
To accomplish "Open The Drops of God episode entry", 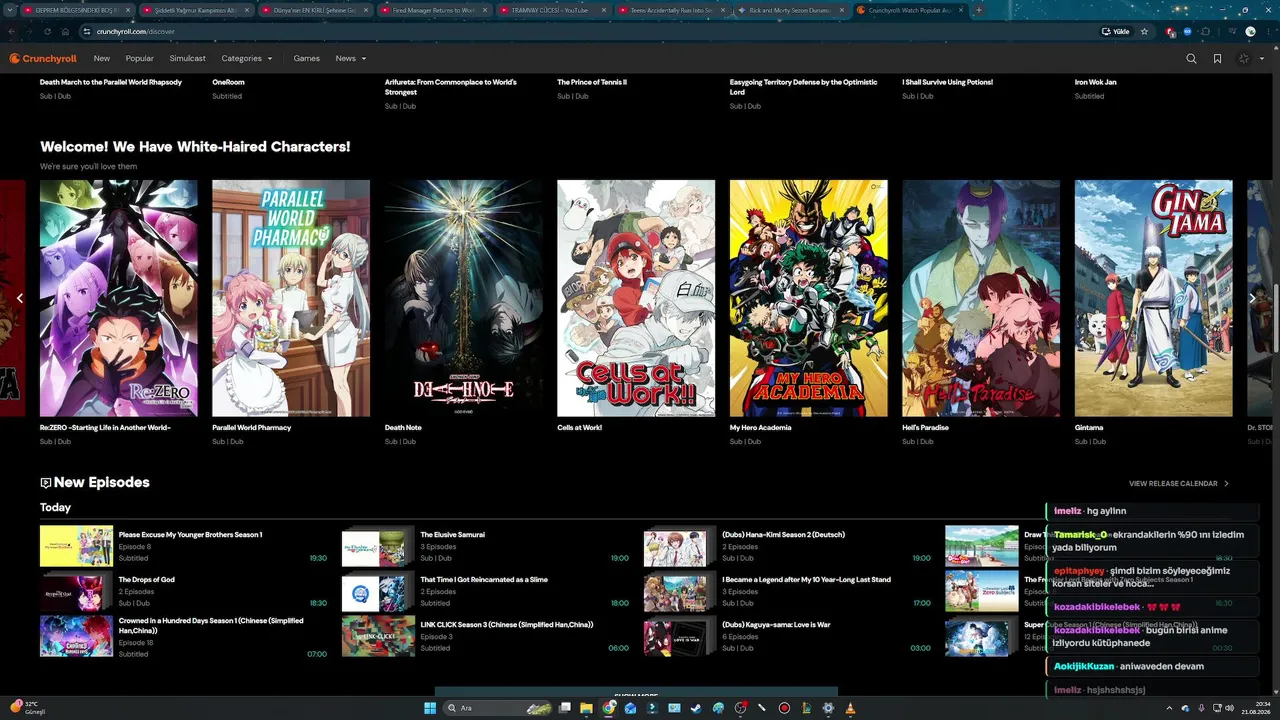I will [x=184, y=592].
